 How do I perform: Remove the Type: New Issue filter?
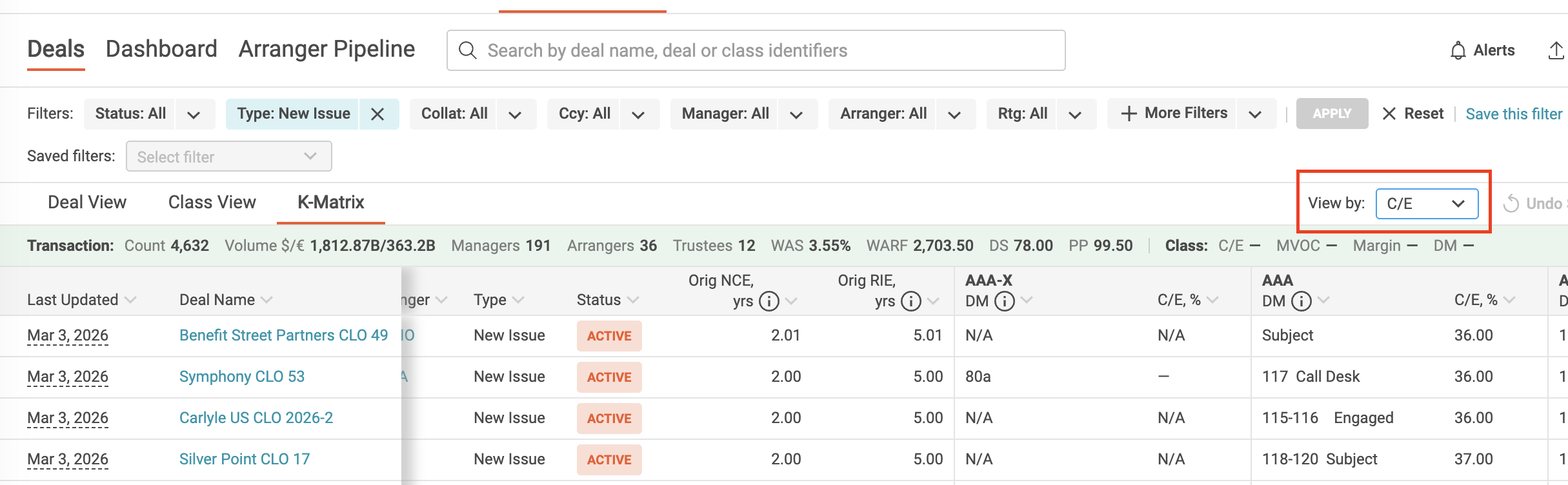click(x=377, y=114)
